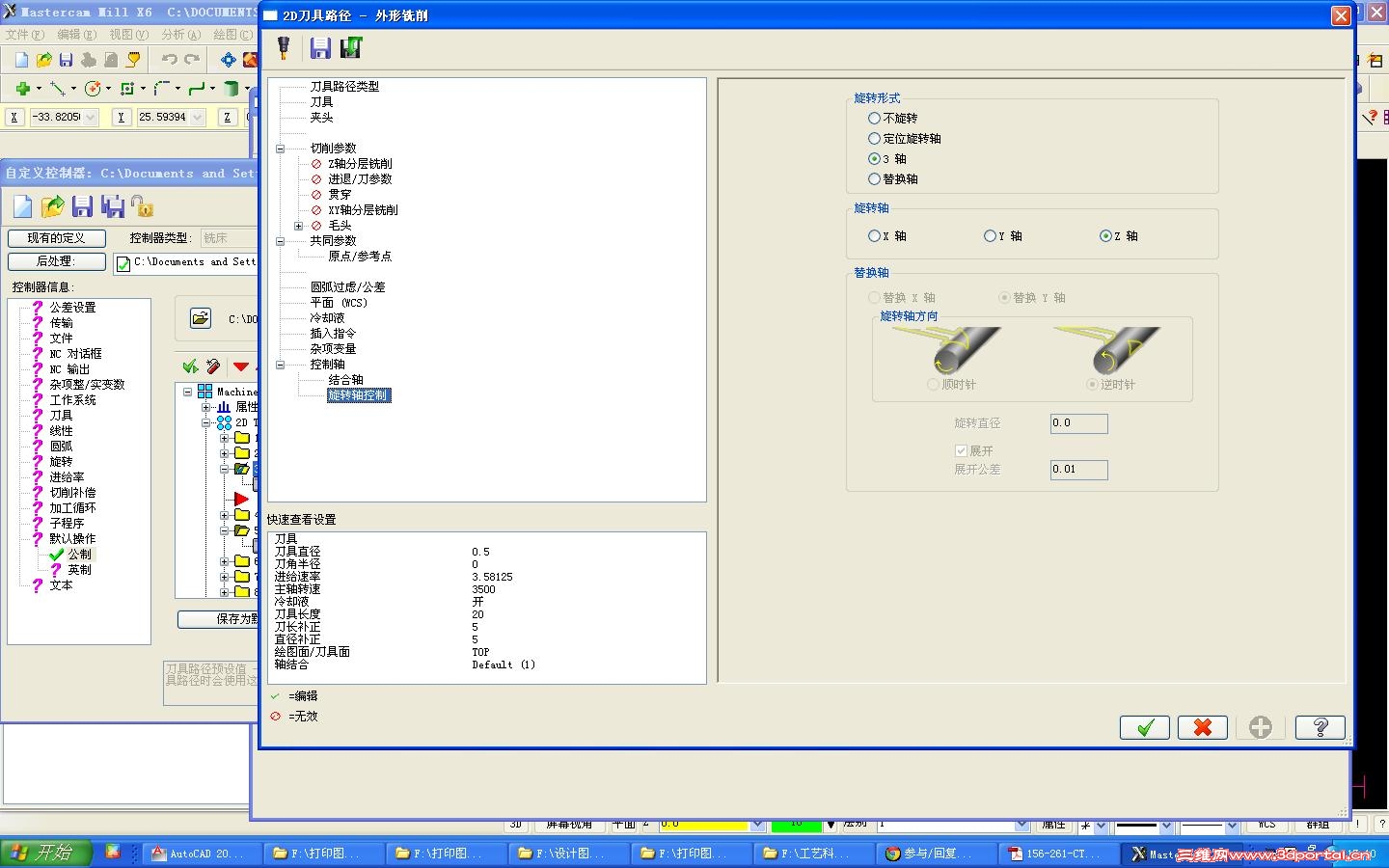Click the blue pan/fit icon in Mastercam toolbar

point(229,60)
